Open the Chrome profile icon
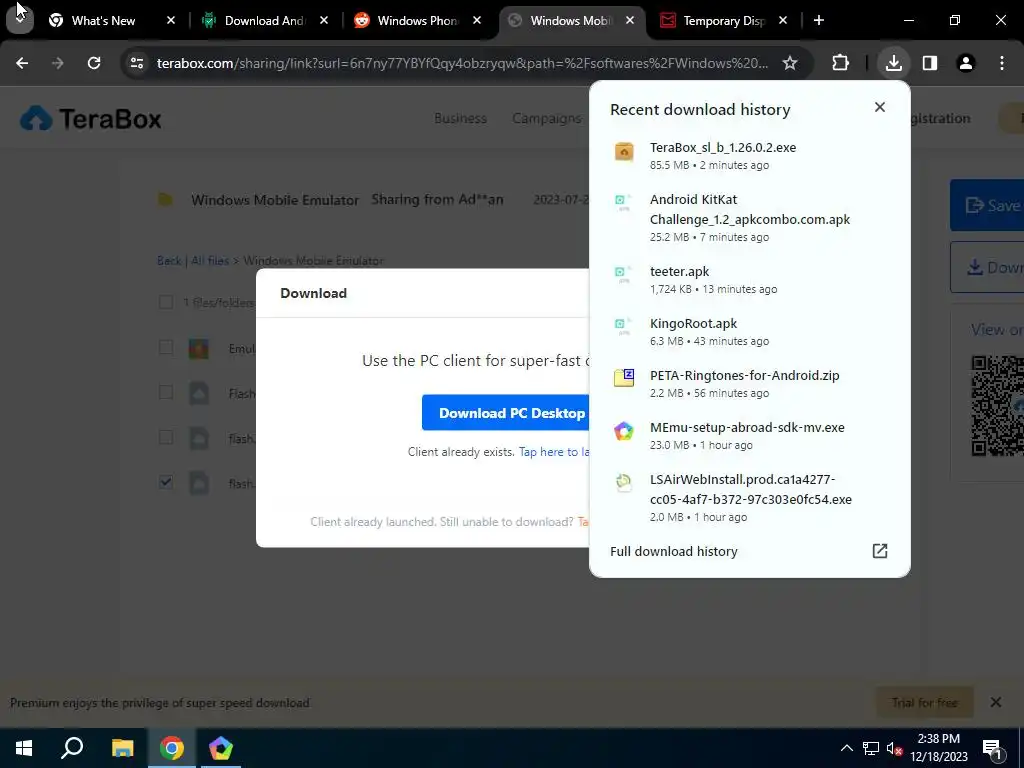 pos(966,63)
